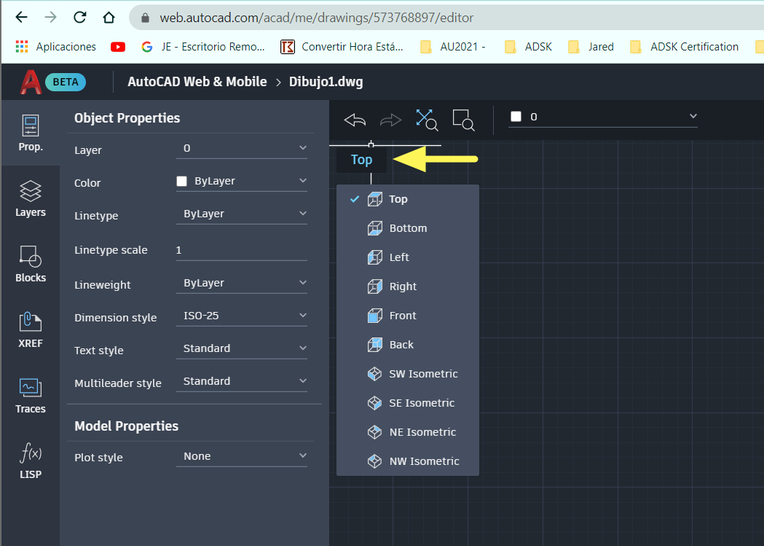Click the Top view label button
This screenshot has height=546, width=764.
(362, 160)
